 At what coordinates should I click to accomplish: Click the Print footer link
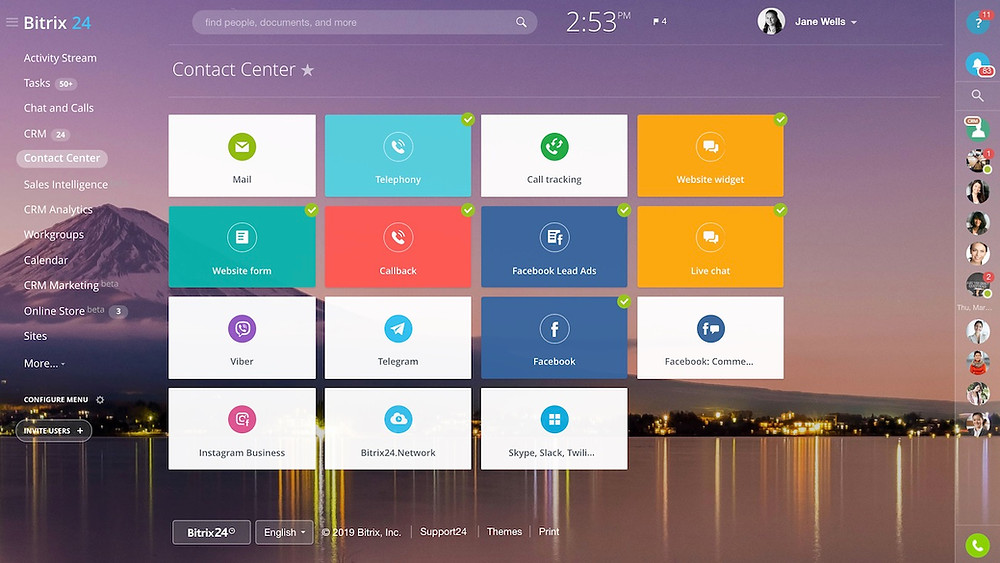[548, 532]
